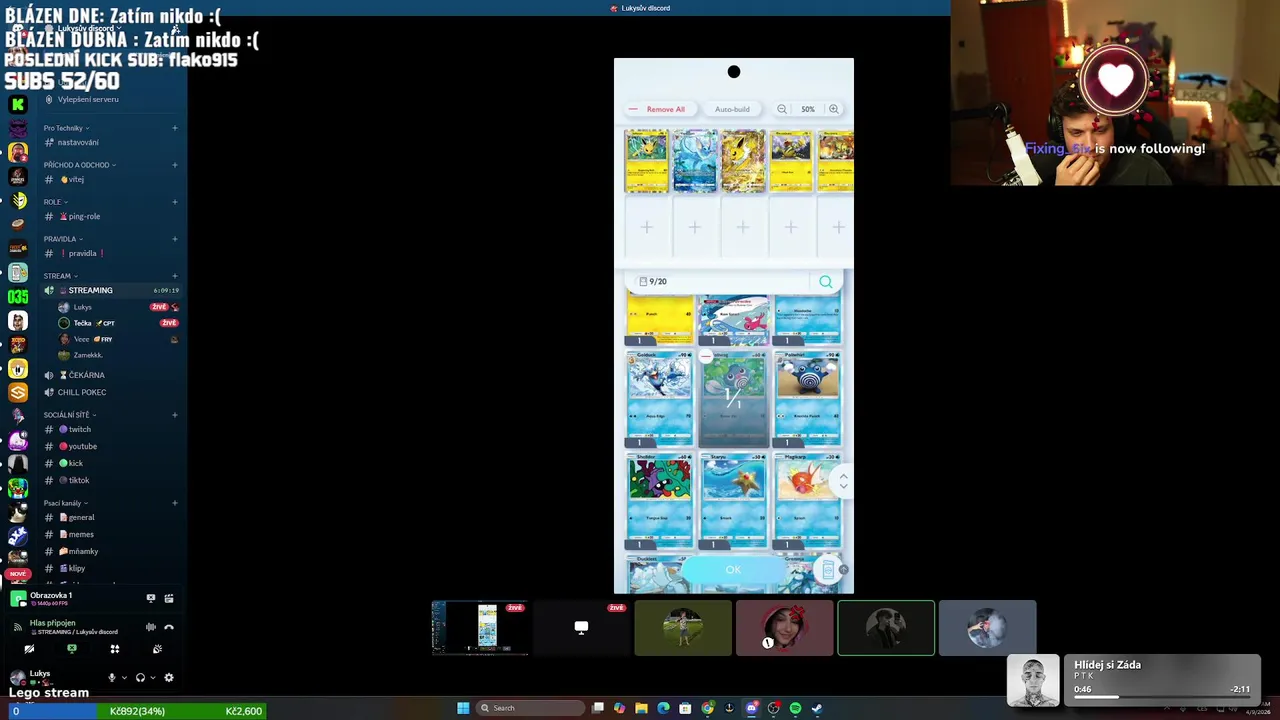
Task: Open soundboard icon in voice panel
Action: tap(157, 649)
